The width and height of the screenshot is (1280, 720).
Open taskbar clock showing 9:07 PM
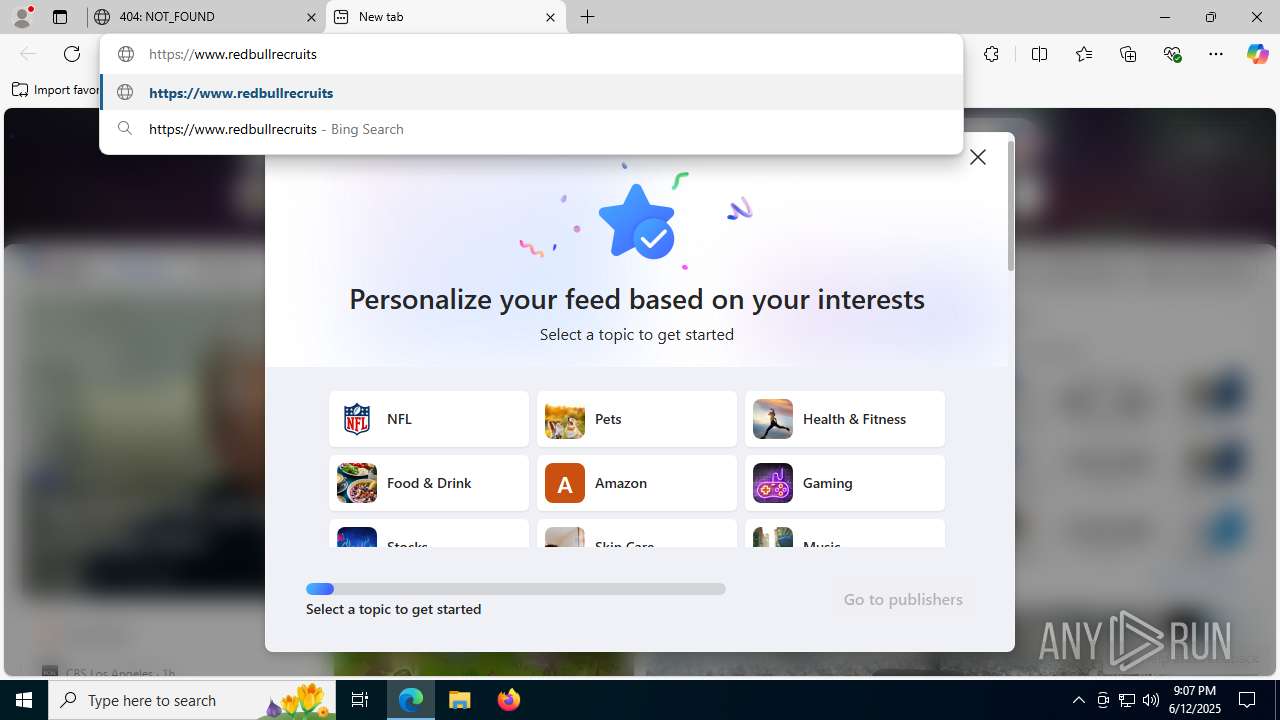coord(1195,700)
